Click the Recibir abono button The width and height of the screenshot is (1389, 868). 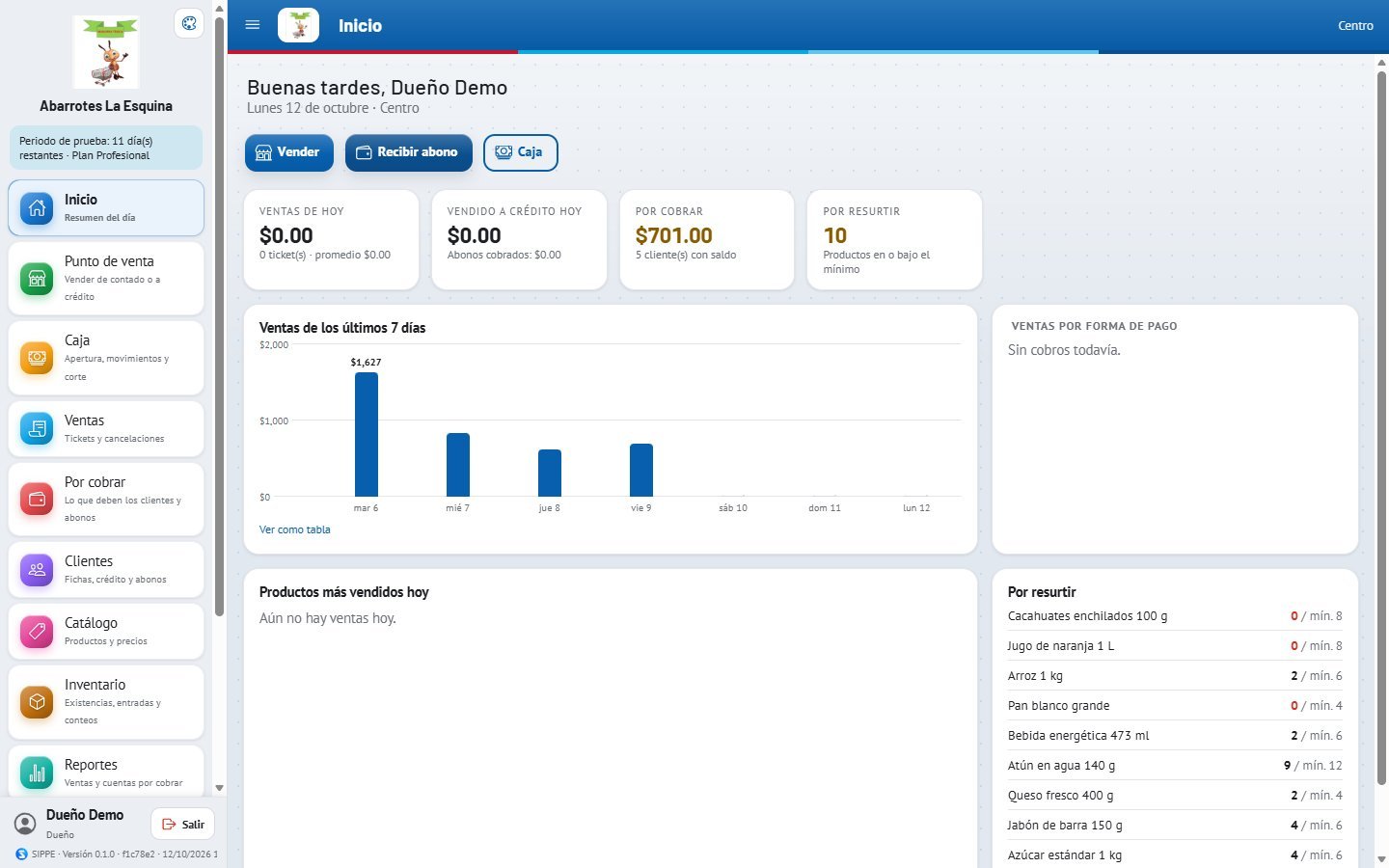[x=408, y=152]
